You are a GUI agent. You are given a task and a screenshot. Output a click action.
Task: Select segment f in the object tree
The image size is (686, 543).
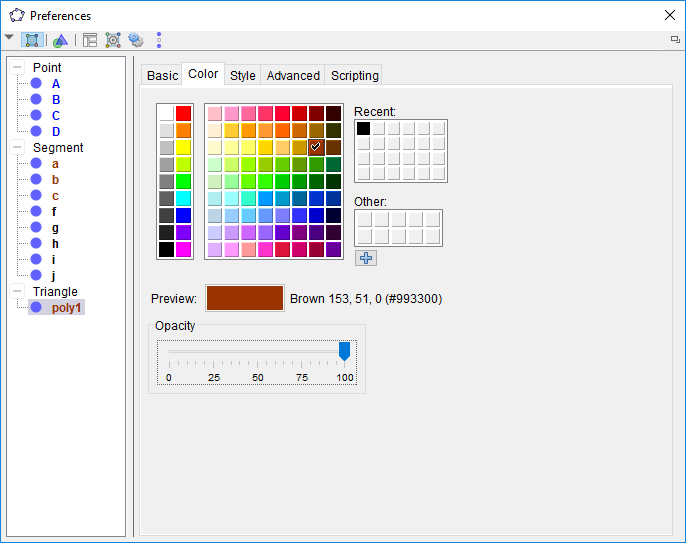(x=55, y=212)
